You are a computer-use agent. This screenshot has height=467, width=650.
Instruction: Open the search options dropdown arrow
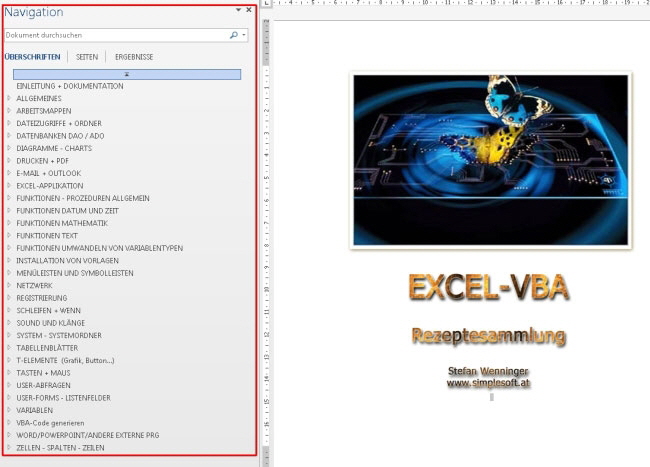244,35
